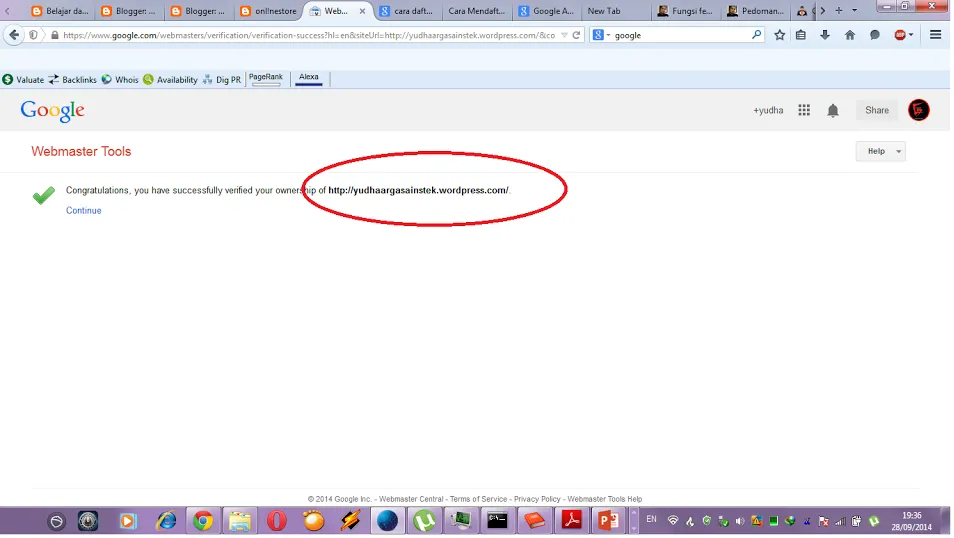954x538 pixels.
Task: Click the search magnifier in the search box
Action: coord(756,35)
